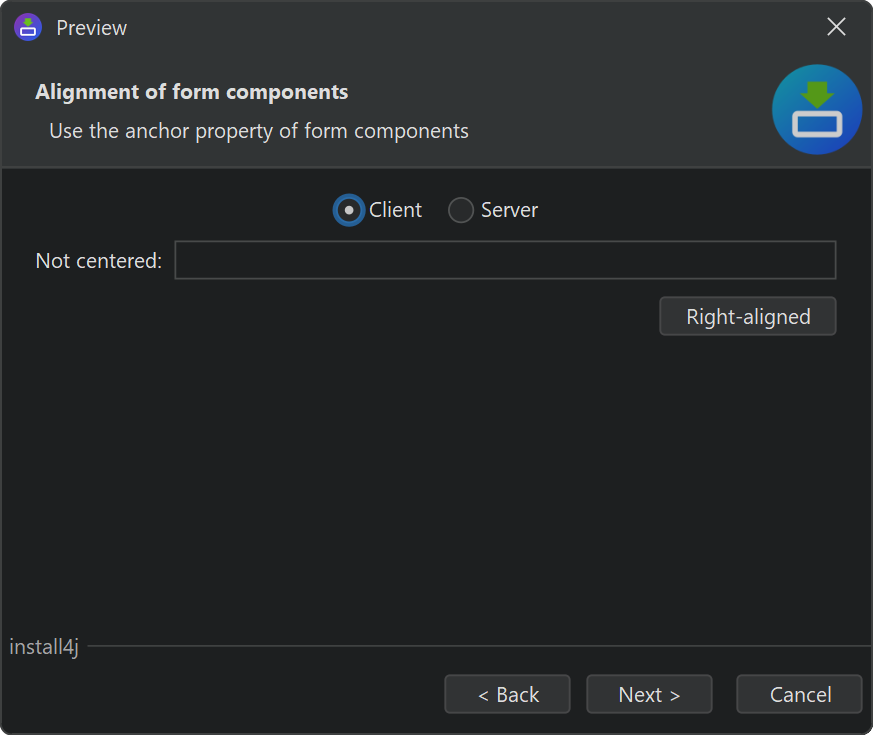The width and height of the screenshot is (873, 735).
Task: Click the "Not centered:" field label
Action: (x=98, y=261)
